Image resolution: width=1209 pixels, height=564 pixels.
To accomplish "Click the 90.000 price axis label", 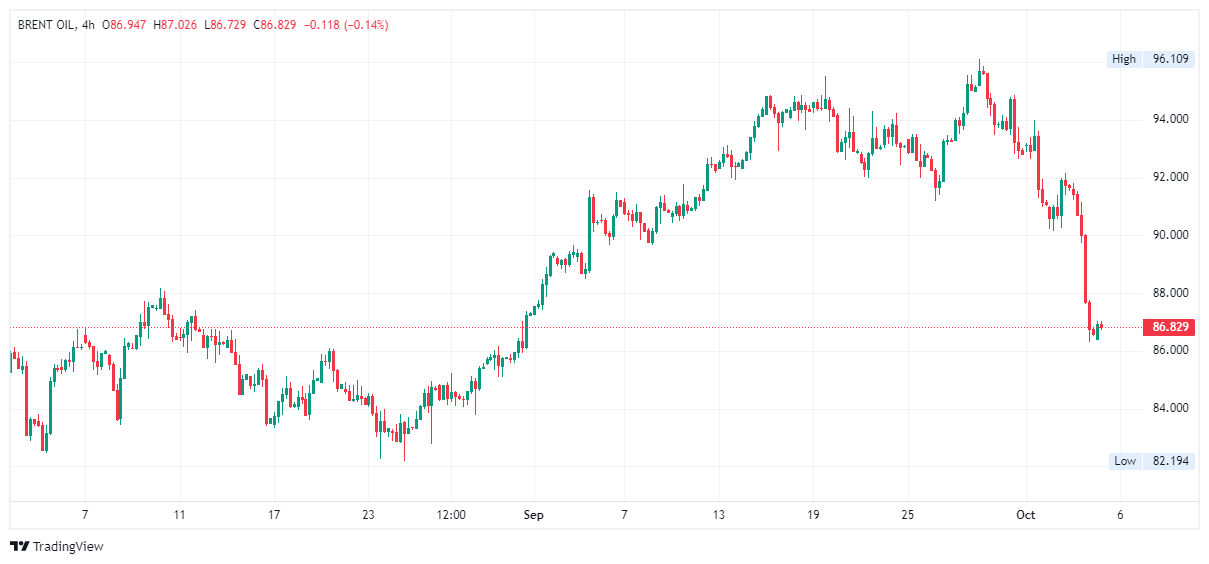I will click(1170, 235).
